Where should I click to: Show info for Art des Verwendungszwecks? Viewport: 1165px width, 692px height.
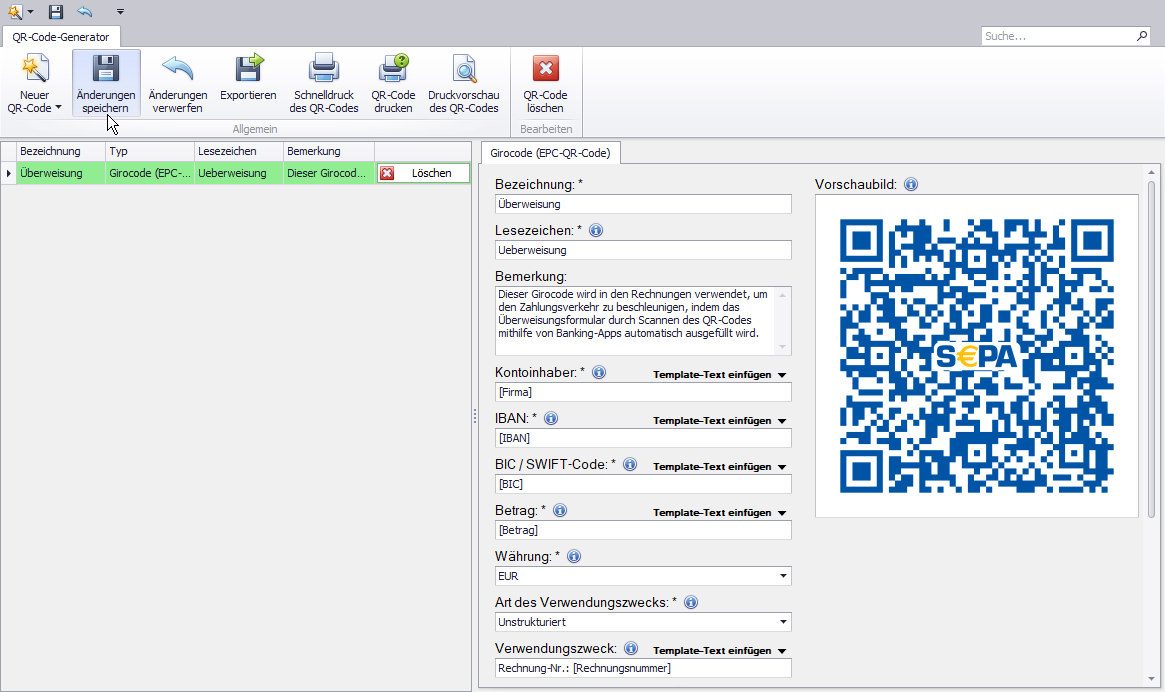click(691, 602)
